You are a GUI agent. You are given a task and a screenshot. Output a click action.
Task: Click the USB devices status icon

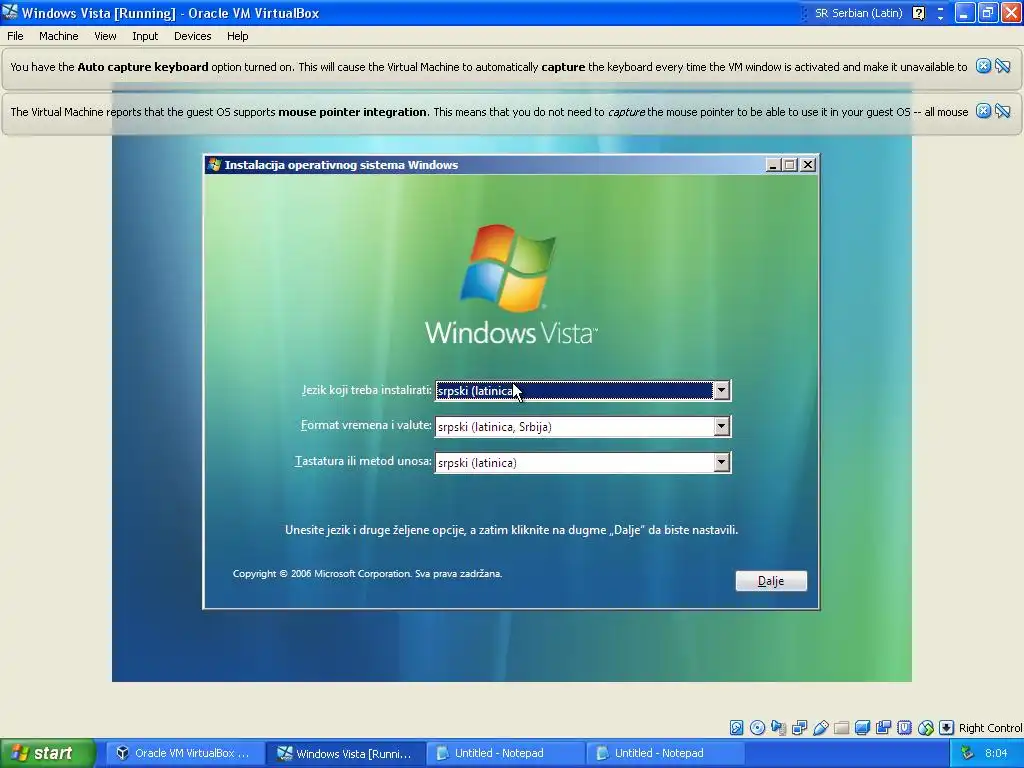pos(820,728)
